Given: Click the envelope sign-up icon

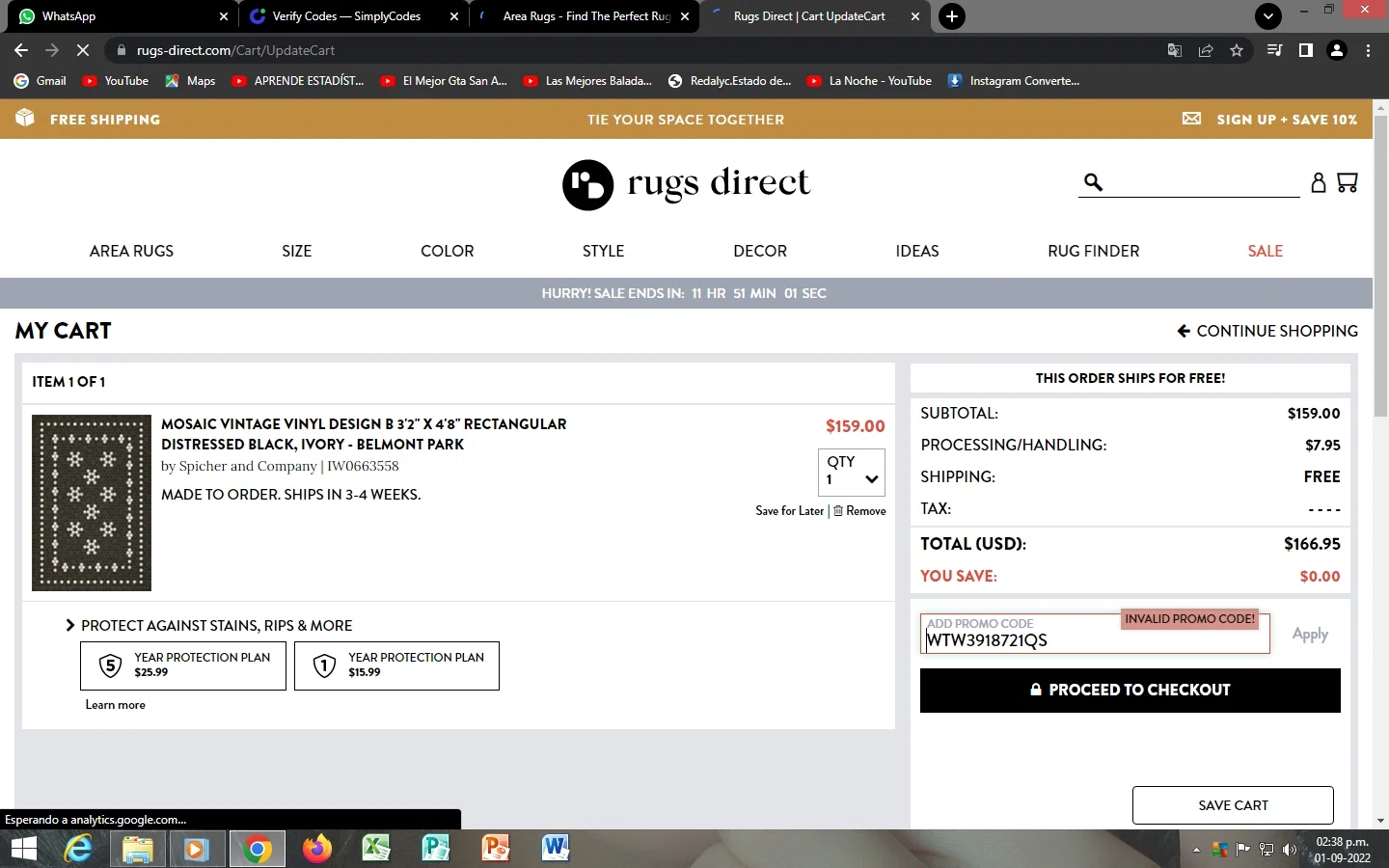Looking at the screenshot, I should coord(1192,119).
